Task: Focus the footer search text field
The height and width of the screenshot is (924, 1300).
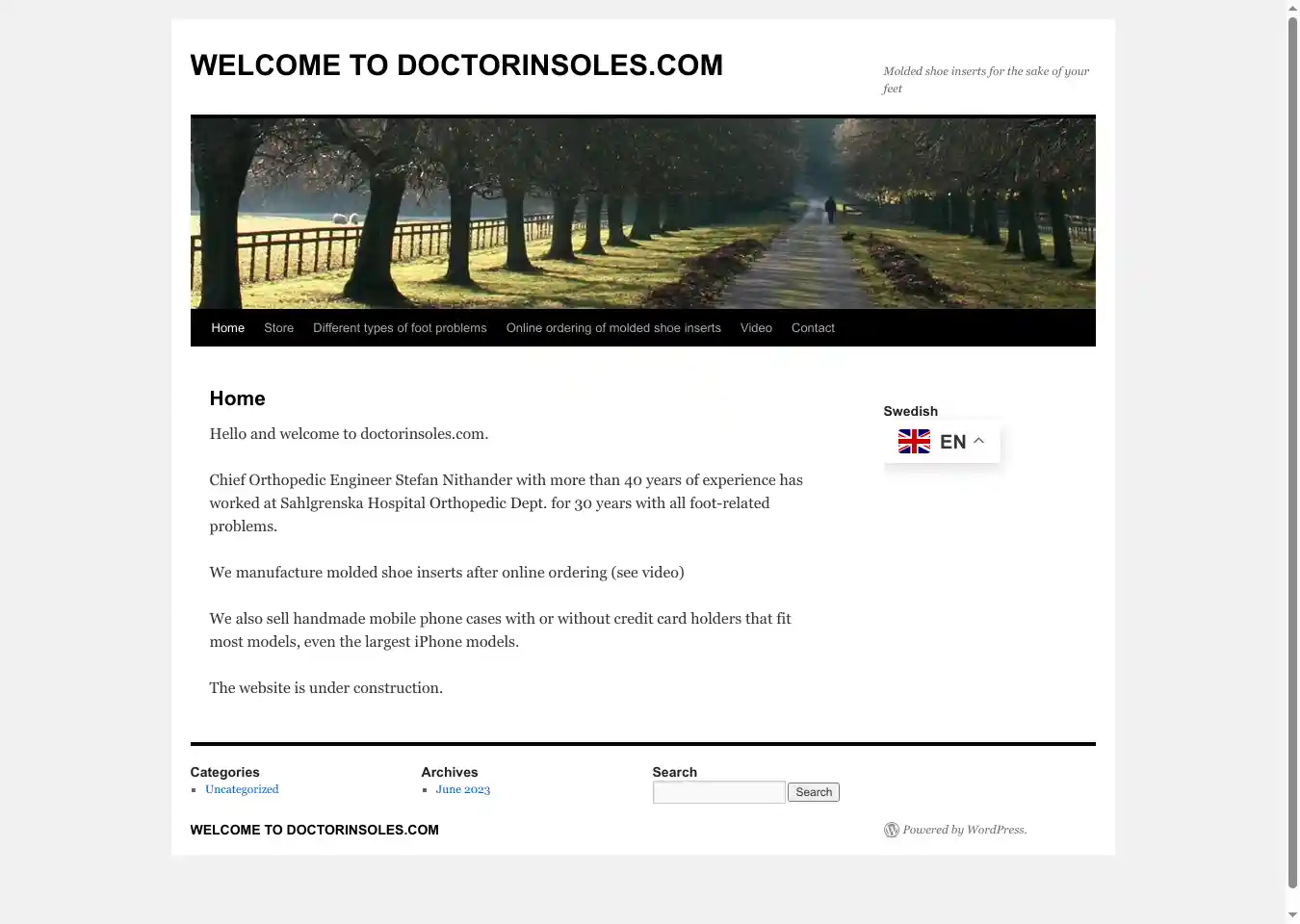Action: pyautogui.click(x=718, y=792)
